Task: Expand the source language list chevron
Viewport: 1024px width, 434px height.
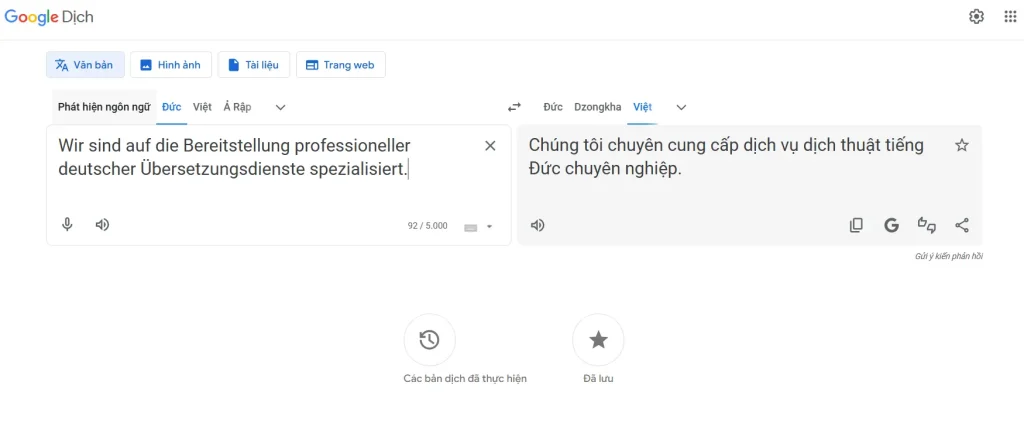Action: click(281, 107)
